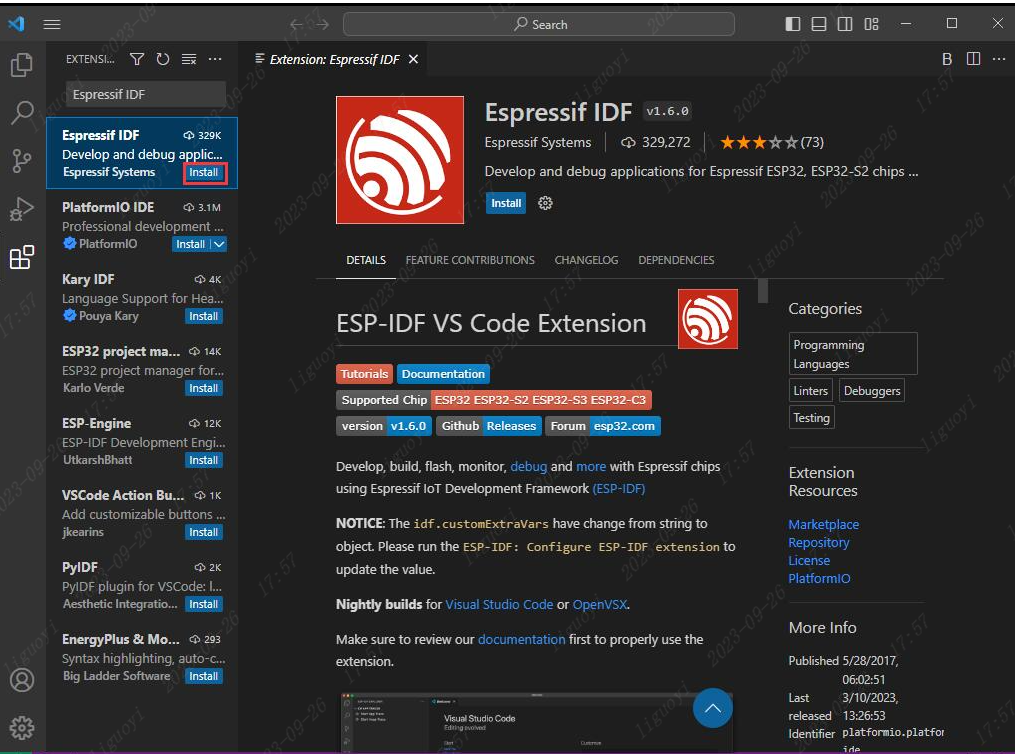Install VSCode Action Buttons extension
The height and width of the screenshot is (754, 1015).
tap(204, 532)
